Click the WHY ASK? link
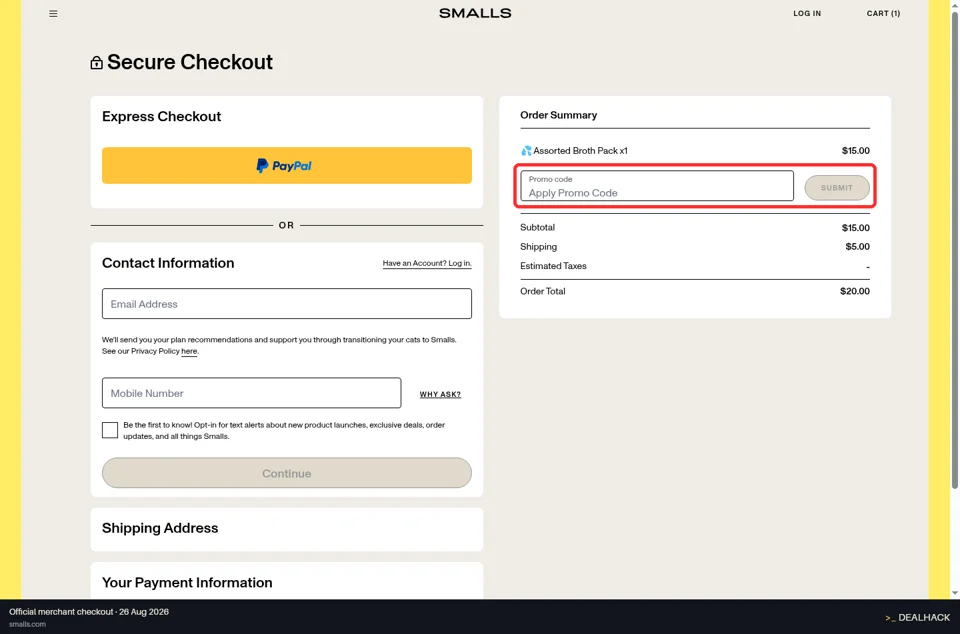Image resolution: width=960 pixels, height=634 pixels. [x=440, y=394]
